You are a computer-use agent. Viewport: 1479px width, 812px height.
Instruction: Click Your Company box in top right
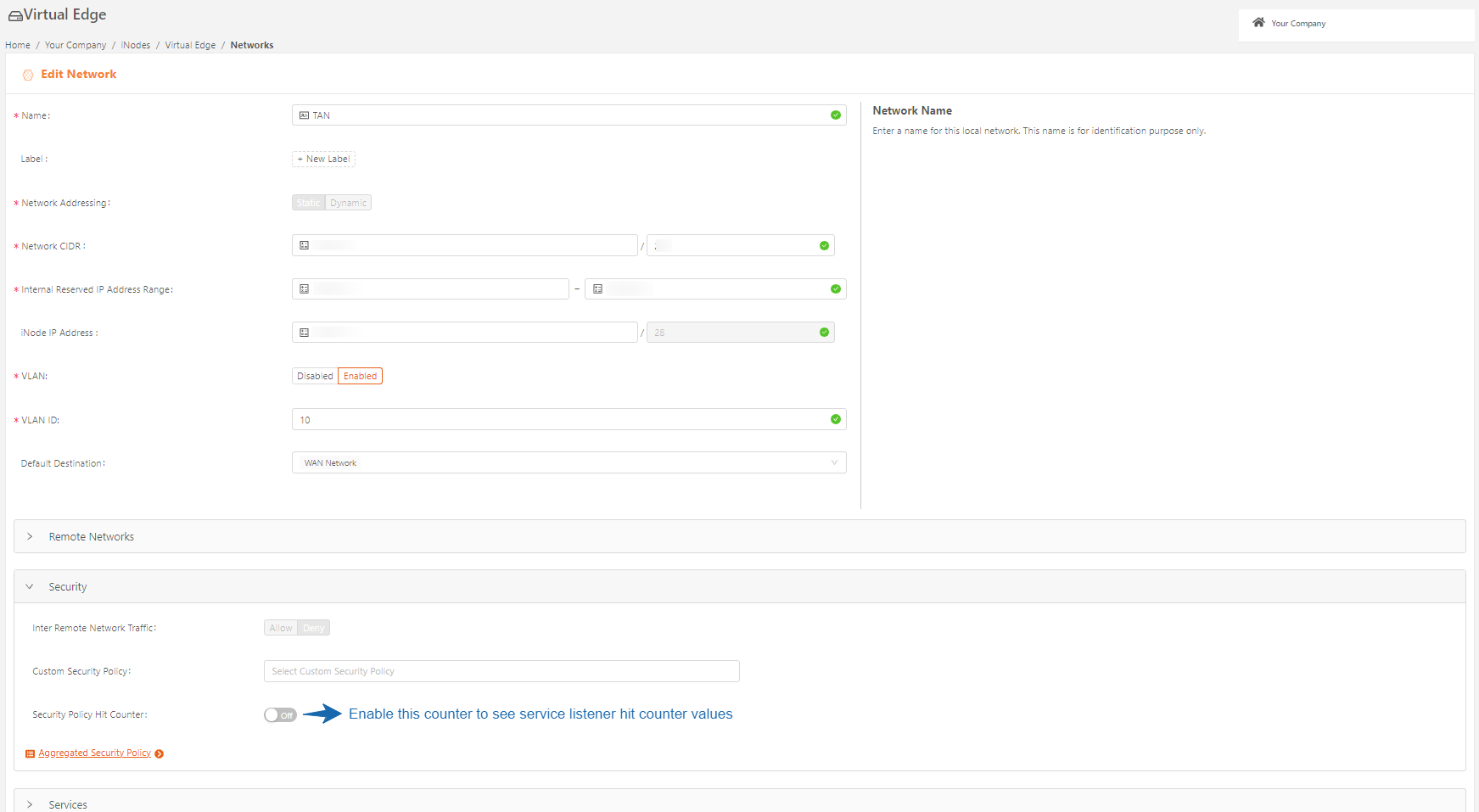[x=1356, y=25]
